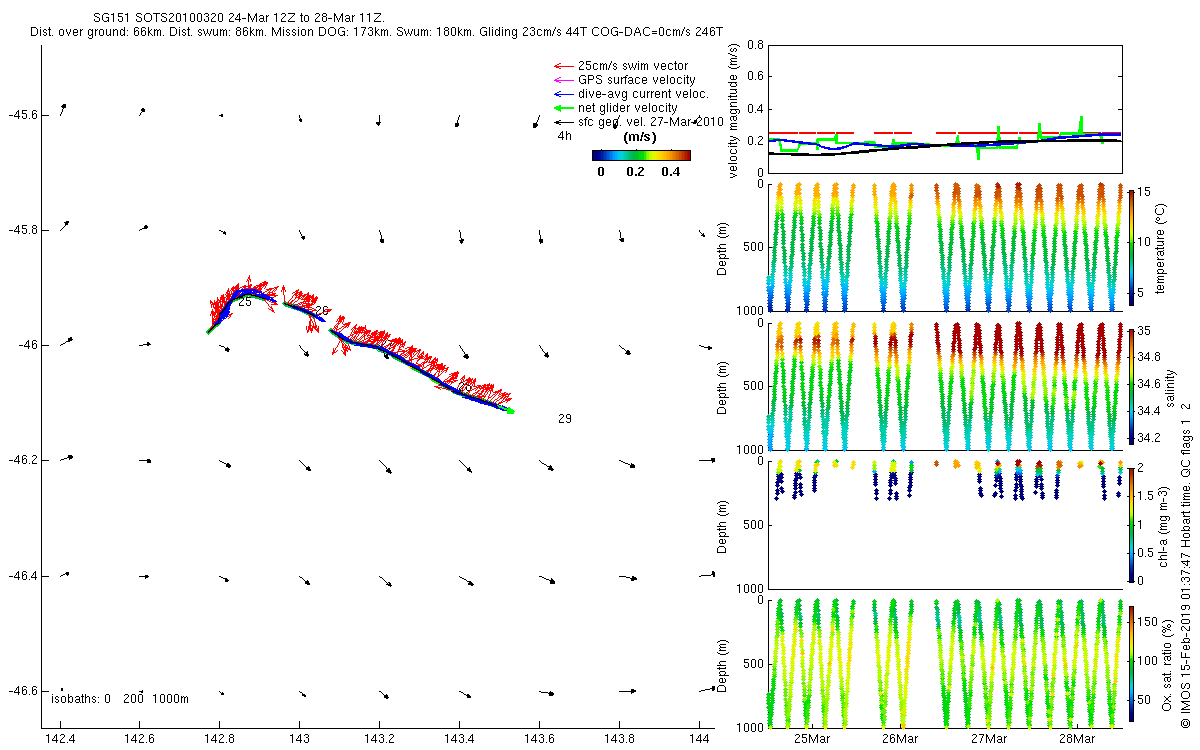Click the black sfc geo. vel. legend arrow
Screen dimensions: 1200x750
(x=563, y=122)
